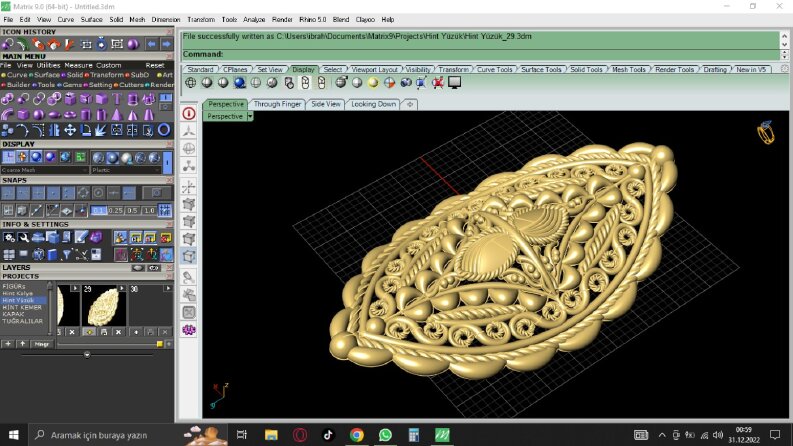Open the Plastic material dropdown
This screenshot has height=446, width=793.
click(x=126, y=170)
